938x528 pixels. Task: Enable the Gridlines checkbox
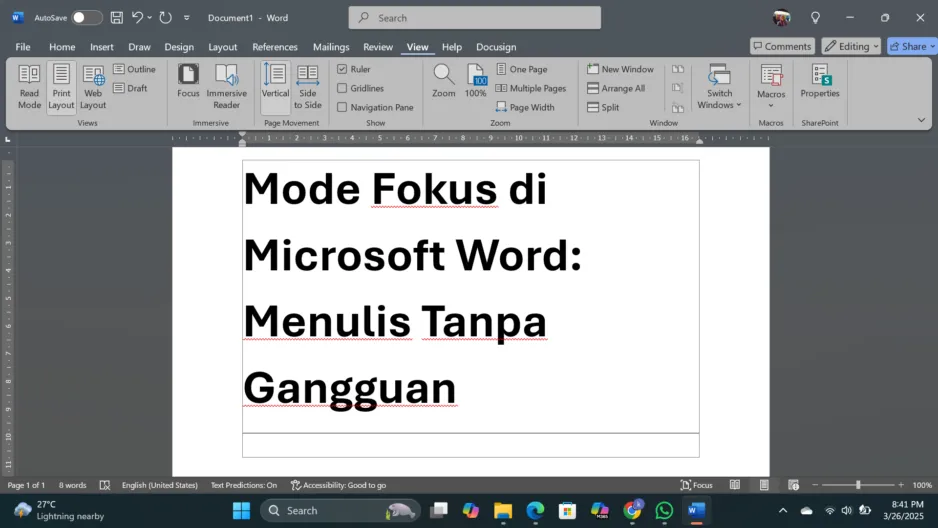click(342, 88)
